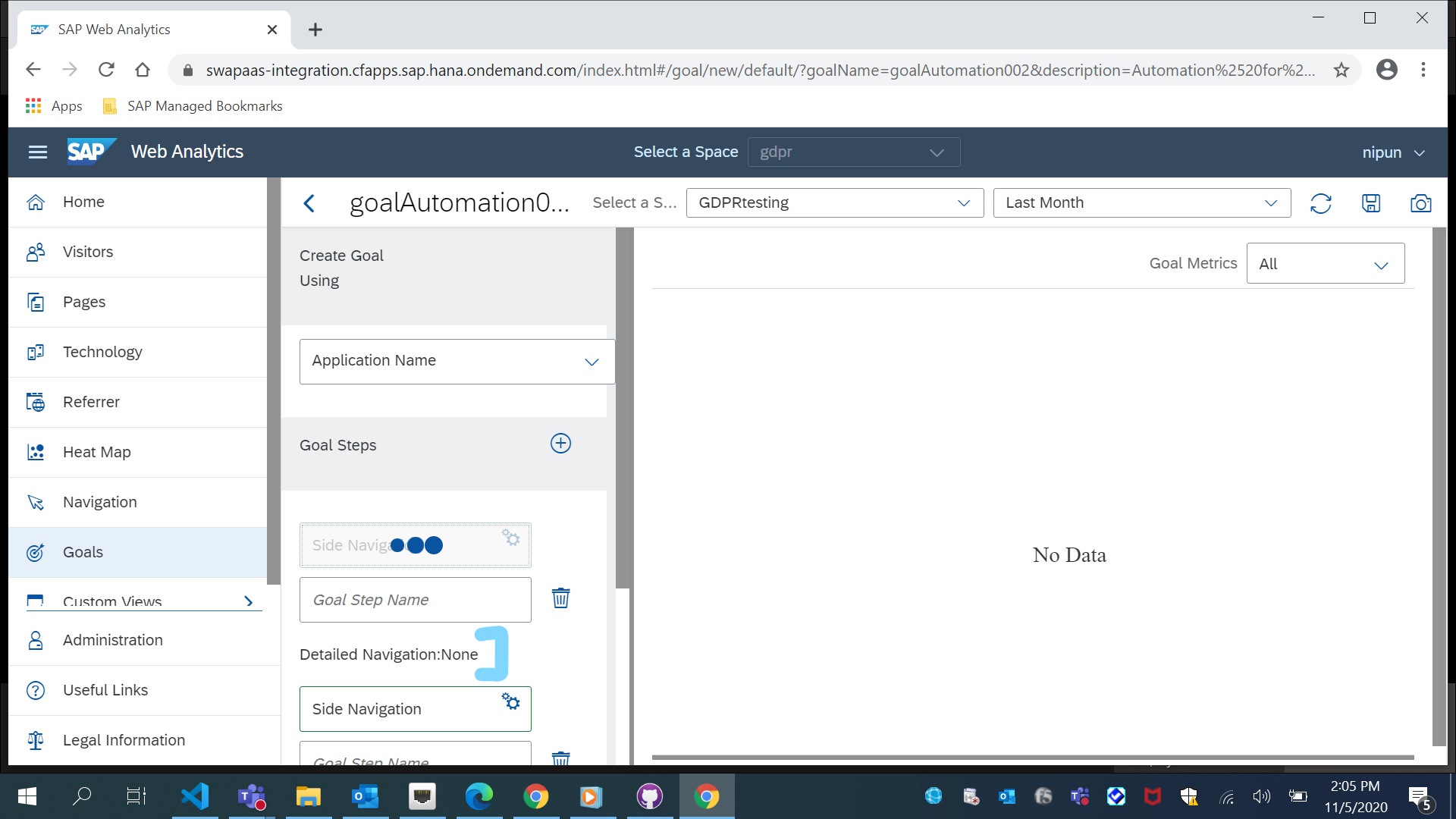The height and width of the screenshot is (819, 1456).
Task: Open the Visitors analytics page
Action: pos(88,252)
